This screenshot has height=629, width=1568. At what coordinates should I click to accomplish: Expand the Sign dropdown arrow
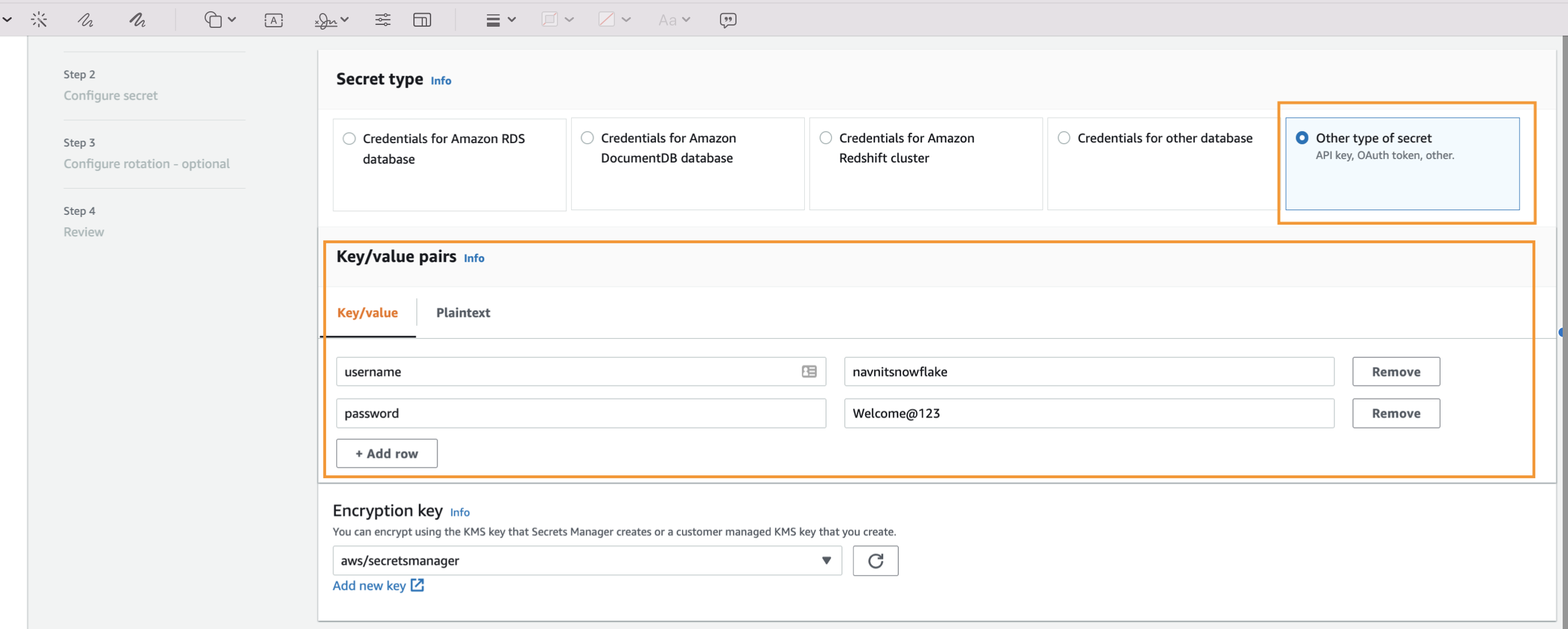345,20
